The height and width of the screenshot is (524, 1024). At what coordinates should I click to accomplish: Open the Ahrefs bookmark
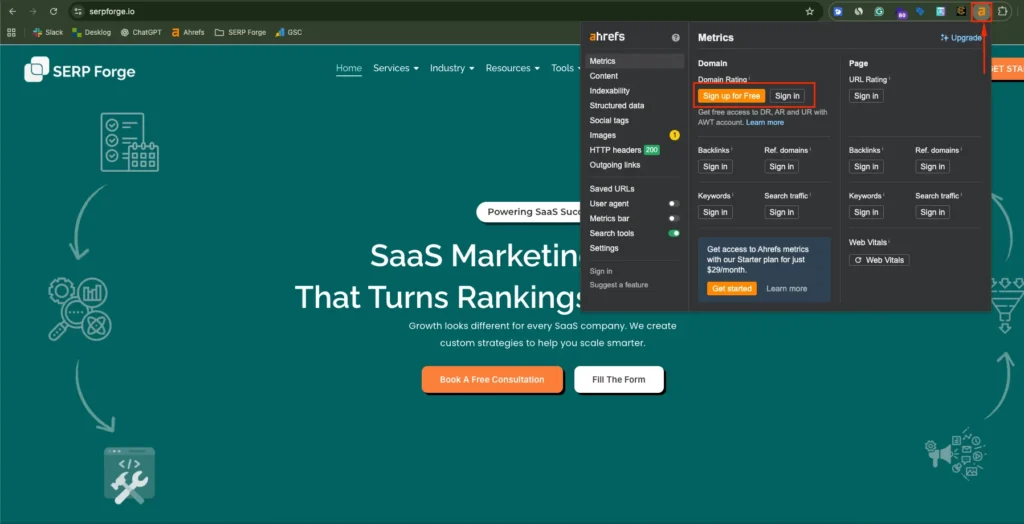(x=188, y=32)
